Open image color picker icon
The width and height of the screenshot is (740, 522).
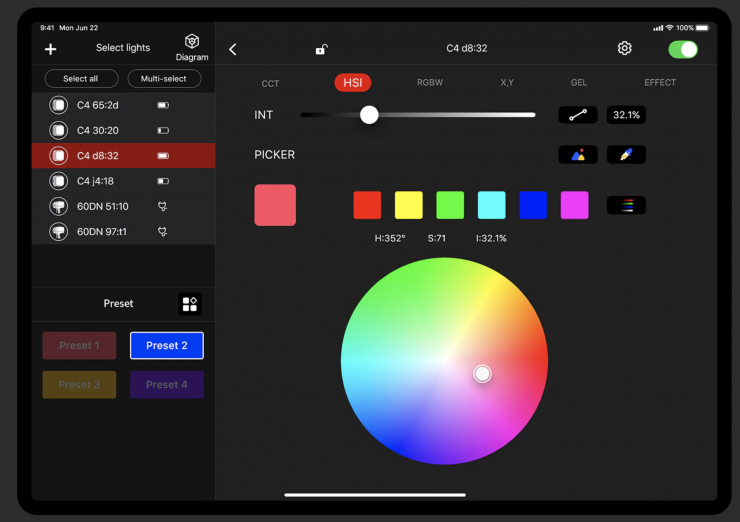[578, 155]
